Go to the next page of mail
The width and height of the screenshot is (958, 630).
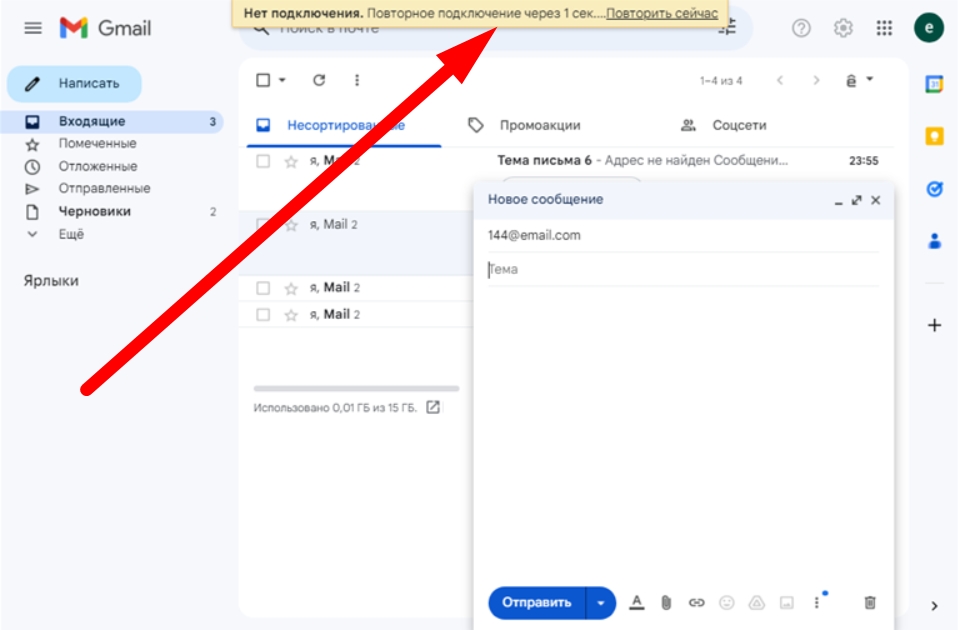coord(816,81)
